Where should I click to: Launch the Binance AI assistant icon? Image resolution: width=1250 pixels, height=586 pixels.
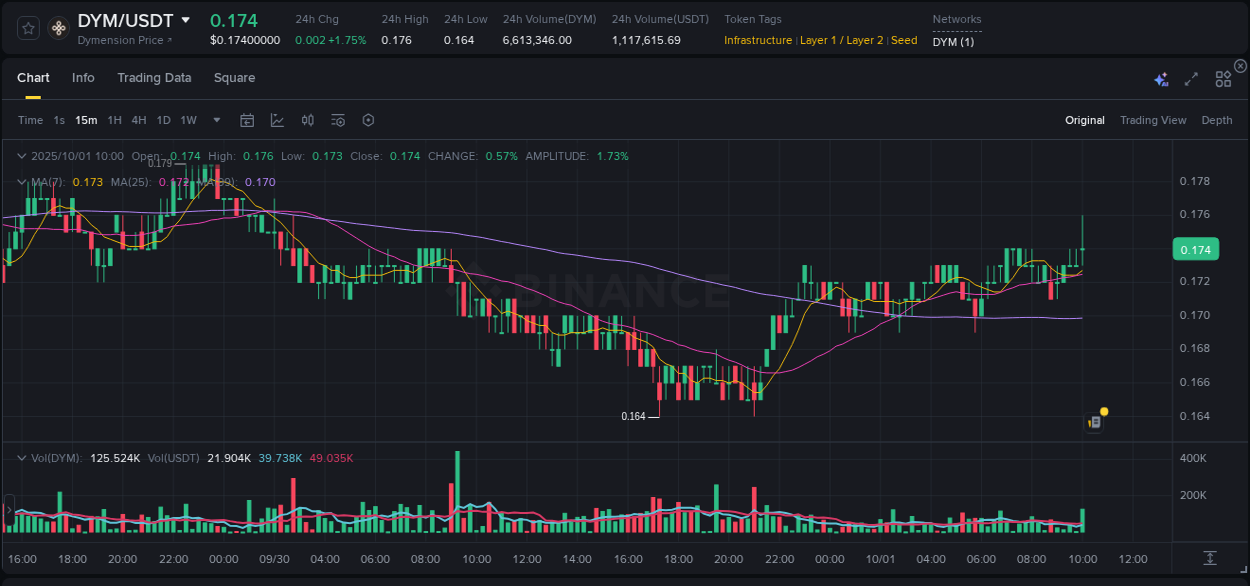(1161, 79)
